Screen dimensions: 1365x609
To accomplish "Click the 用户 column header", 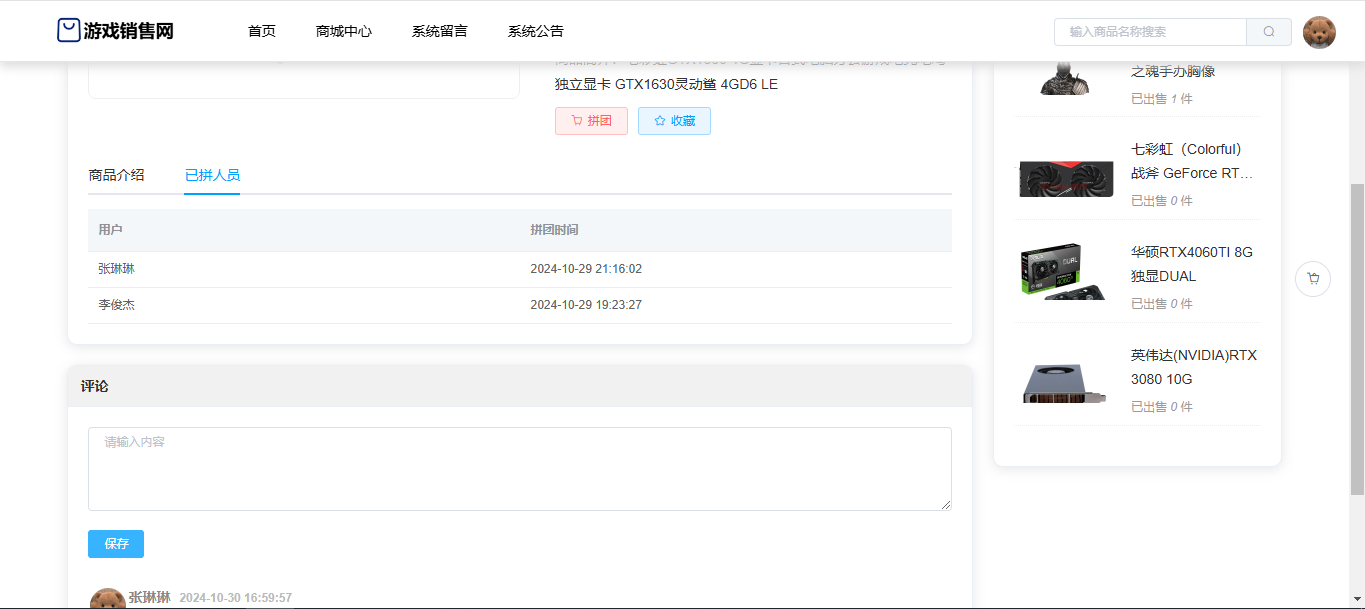I will pyautogui.click(x=110, y=230).
